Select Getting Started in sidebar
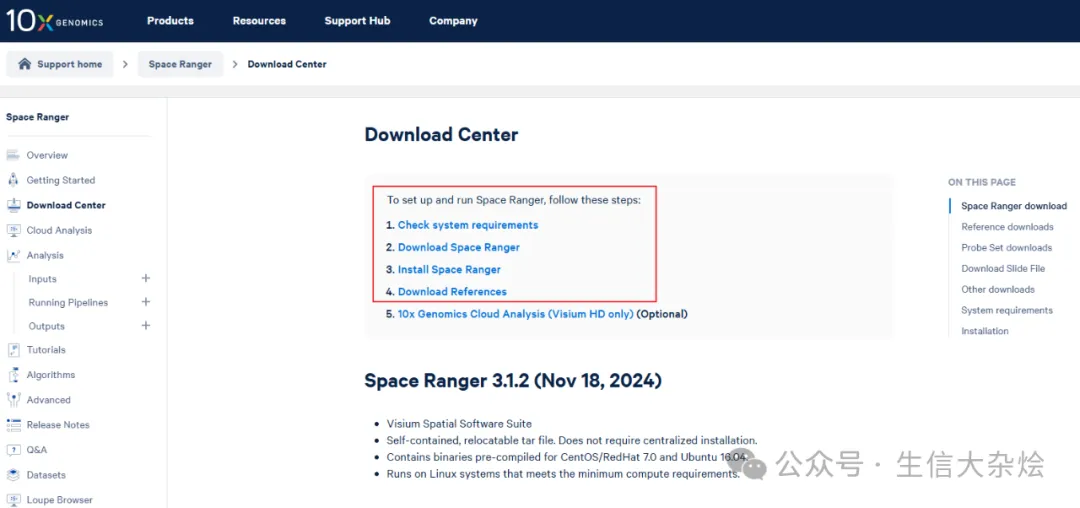The width and height of the screenshot is (1080, 508). point(61,180)
